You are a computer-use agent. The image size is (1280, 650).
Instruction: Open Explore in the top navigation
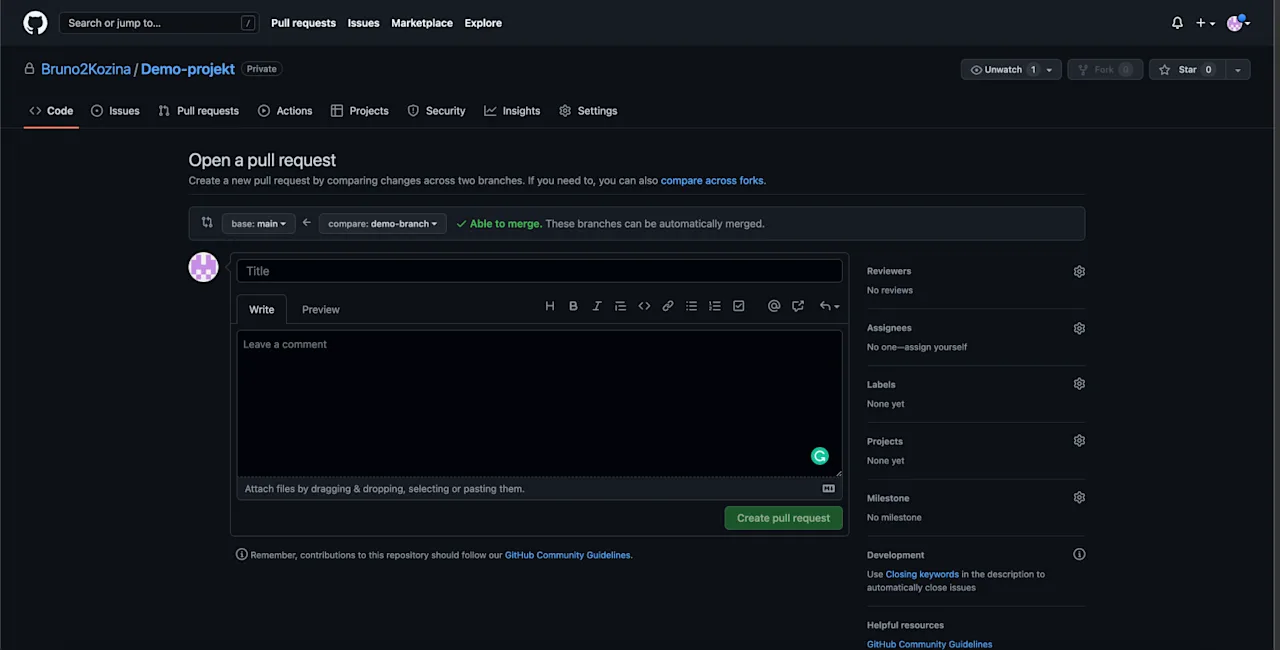[483, 23]
